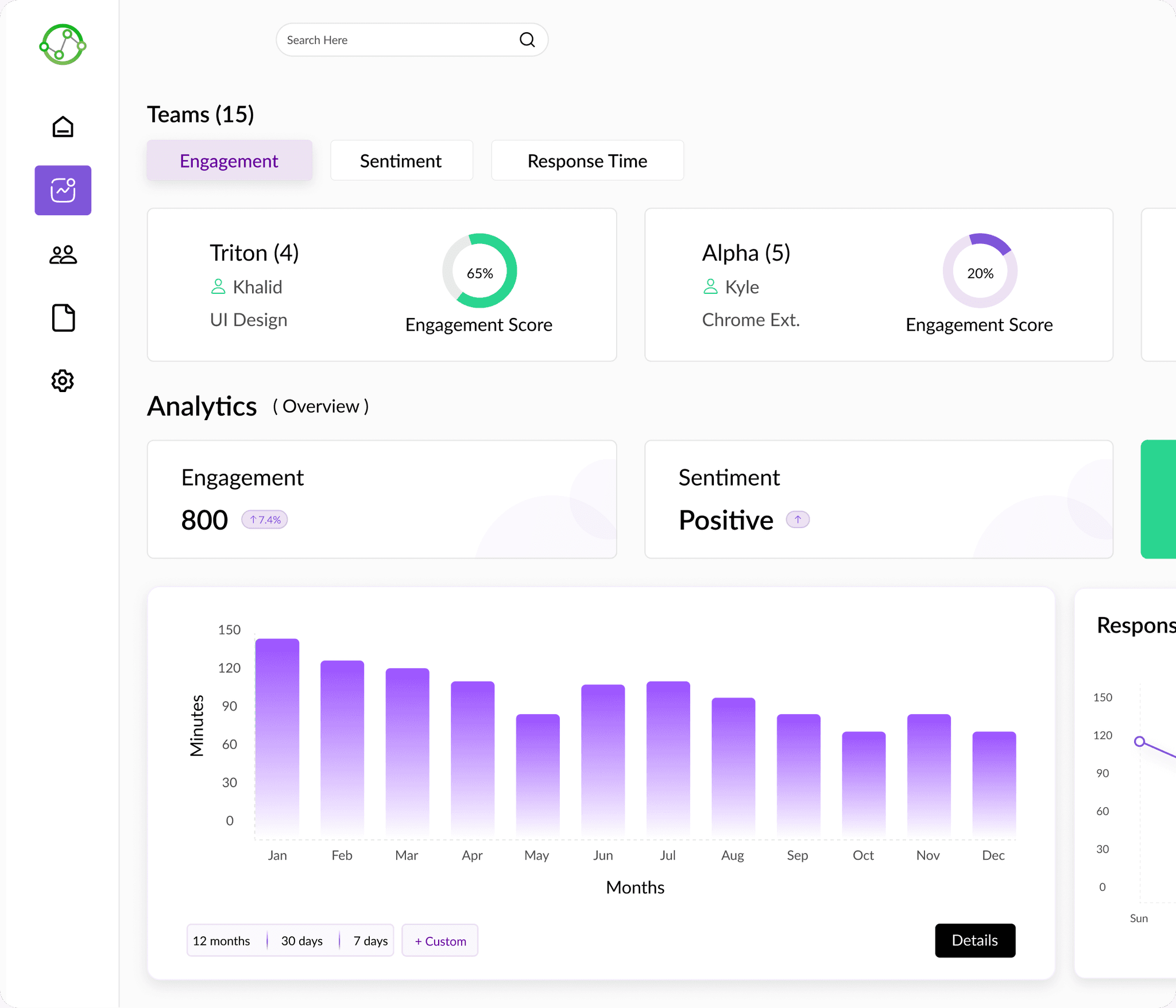Viewport: 1176px width, 1008px height.
Task: Click Kyle's user icon
Action: click(710, 286)
